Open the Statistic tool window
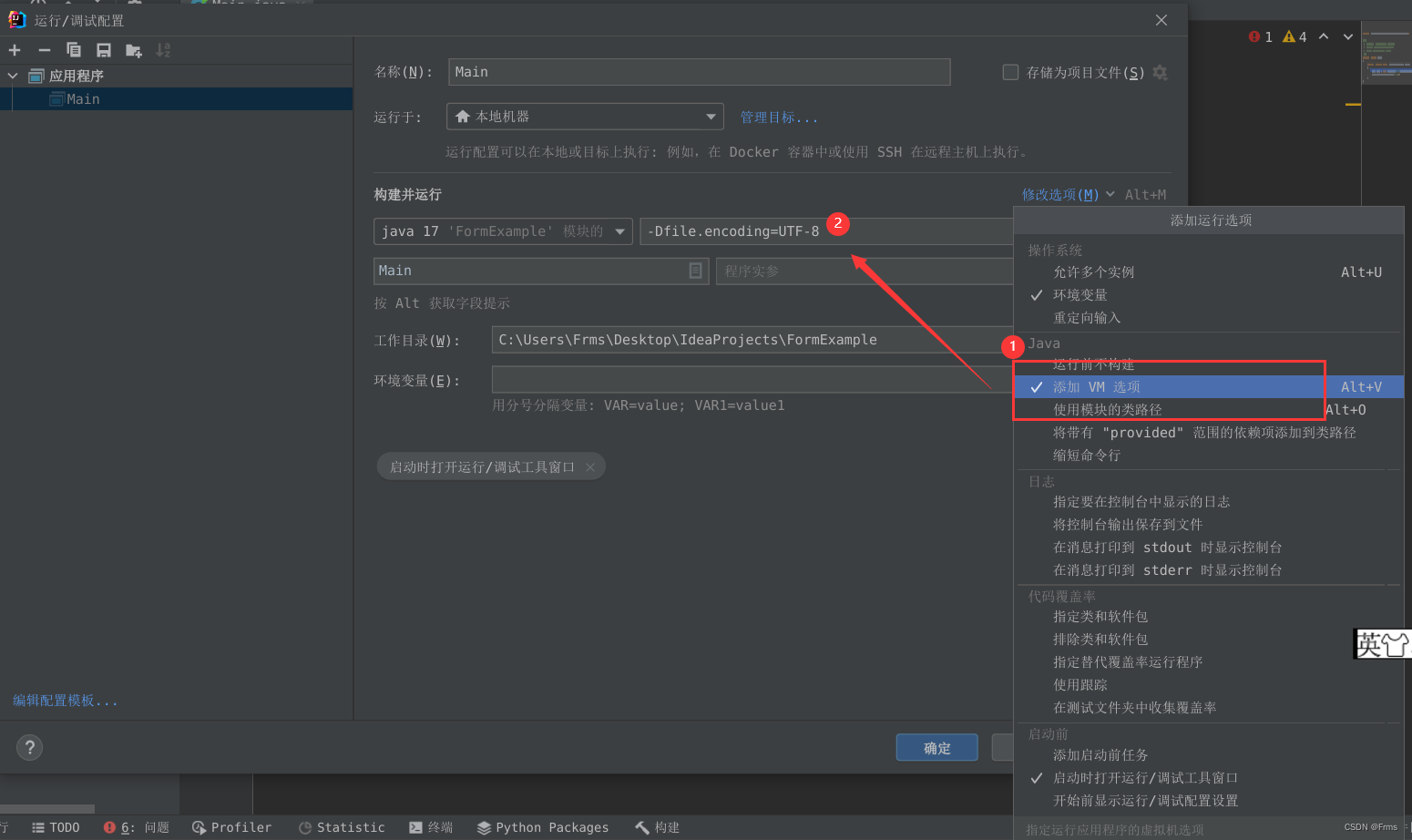1412x840 pixels. pos(342,827)
